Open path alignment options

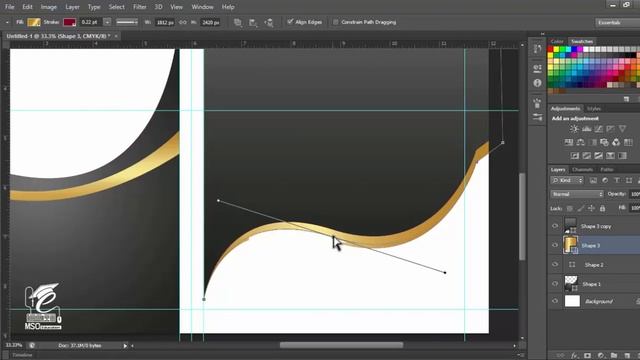(253, 22)
